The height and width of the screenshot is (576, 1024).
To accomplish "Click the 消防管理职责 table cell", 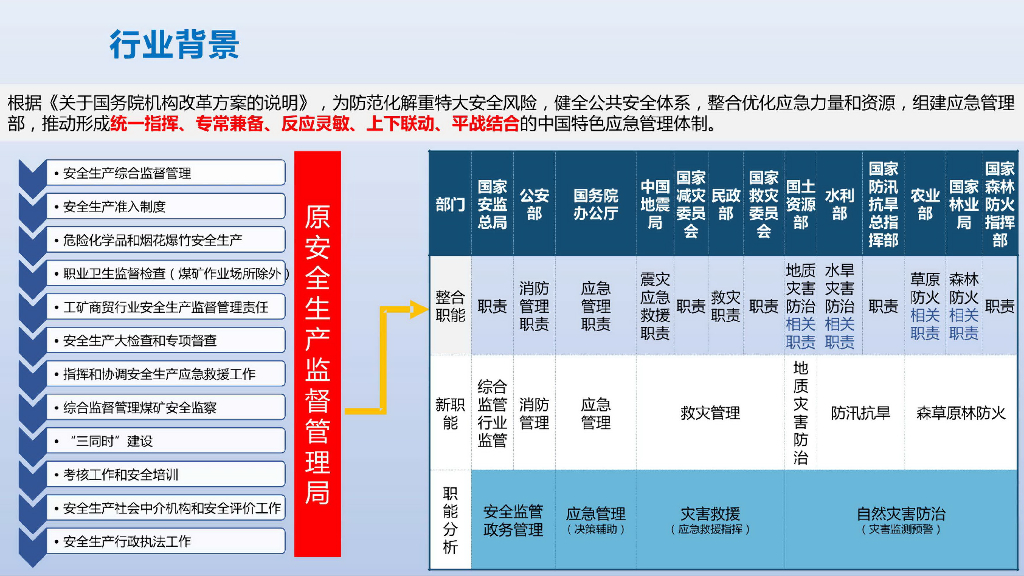I will [532, 305].
